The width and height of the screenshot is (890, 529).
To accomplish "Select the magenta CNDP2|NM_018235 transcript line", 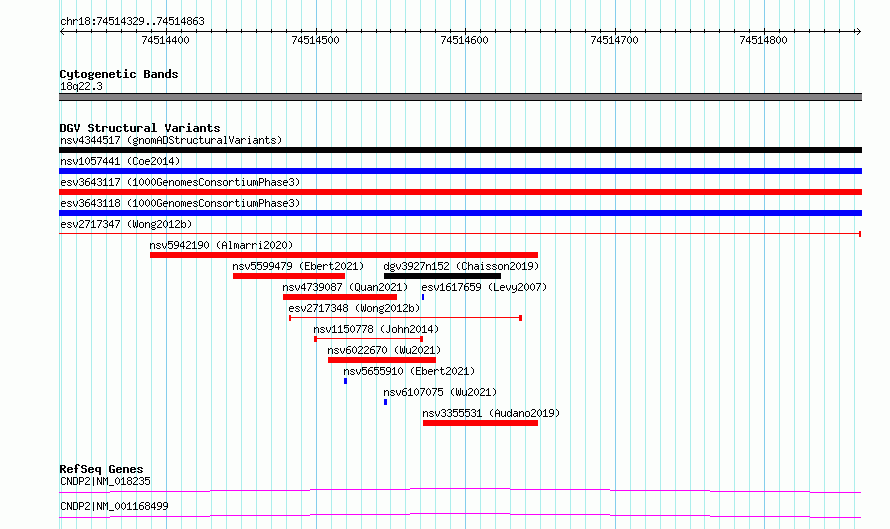I will coord(460,490).
